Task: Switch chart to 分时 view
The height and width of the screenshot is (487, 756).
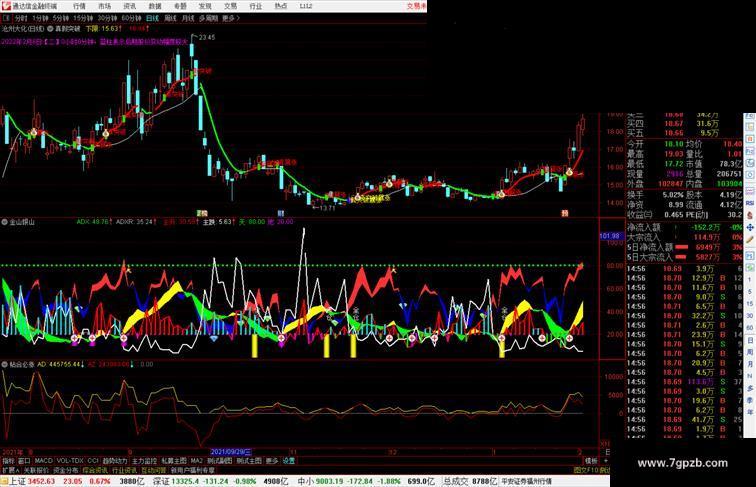Action: (21, 18)
